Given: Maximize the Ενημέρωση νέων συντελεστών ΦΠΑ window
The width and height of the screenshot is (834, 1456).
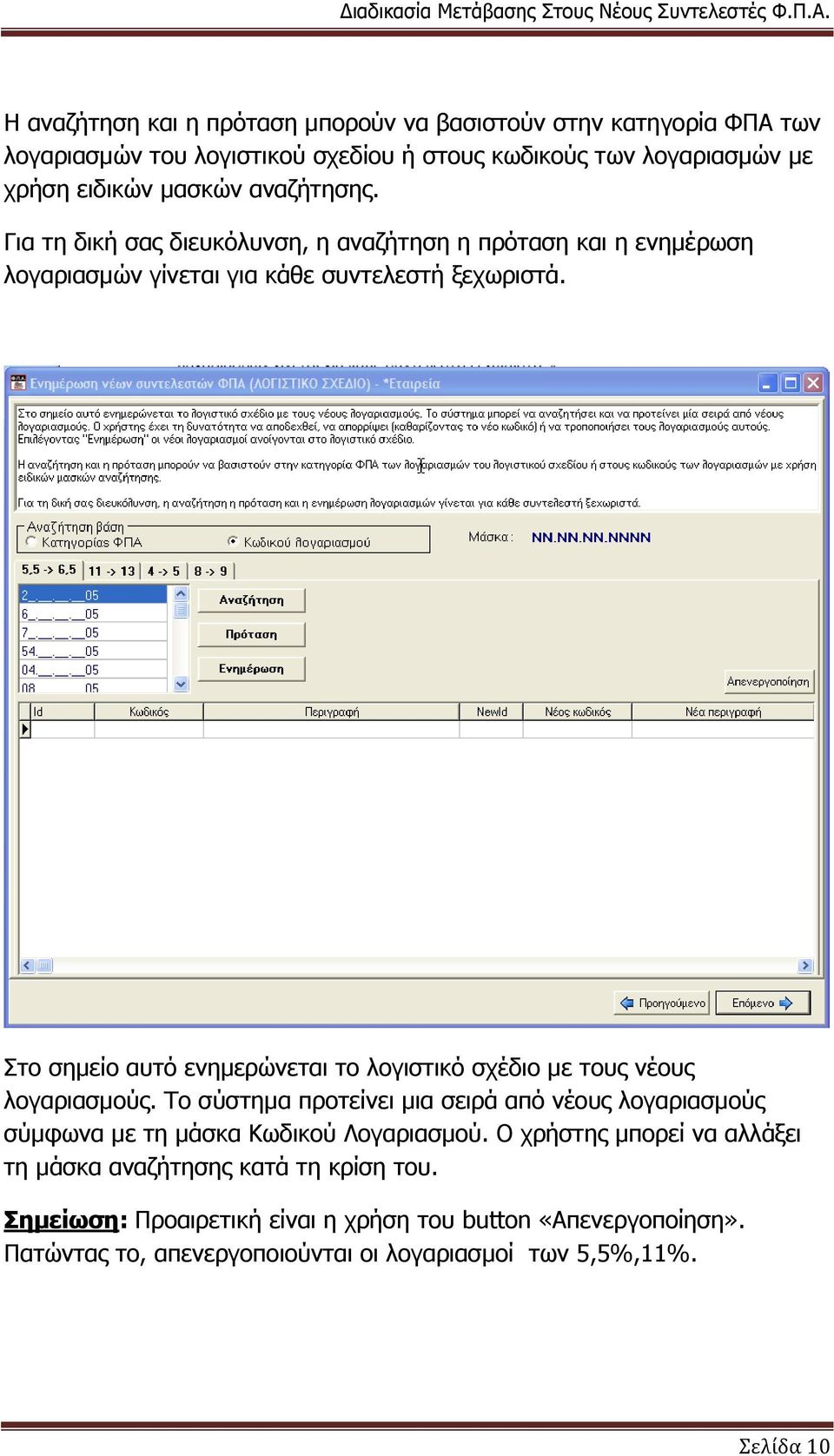Looking at the screenshot, I should tap(791, 383).
